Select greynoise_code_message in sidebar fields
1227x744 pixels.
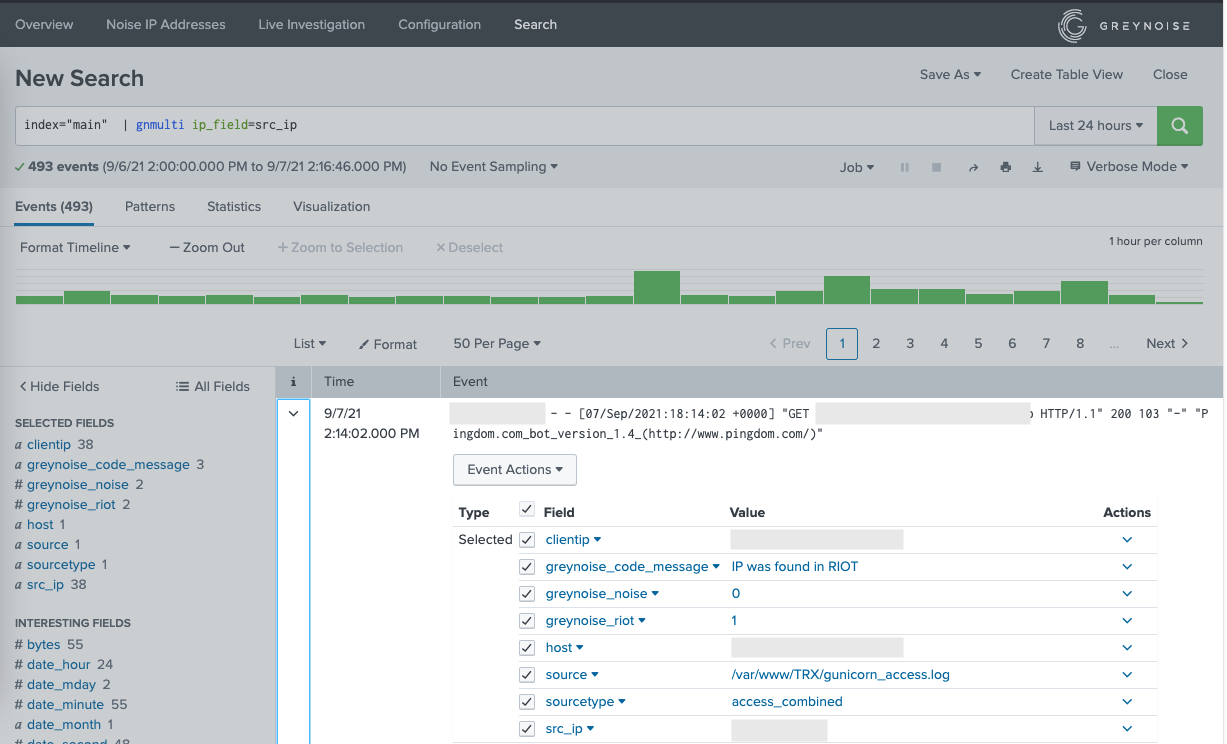click(108, 464)
